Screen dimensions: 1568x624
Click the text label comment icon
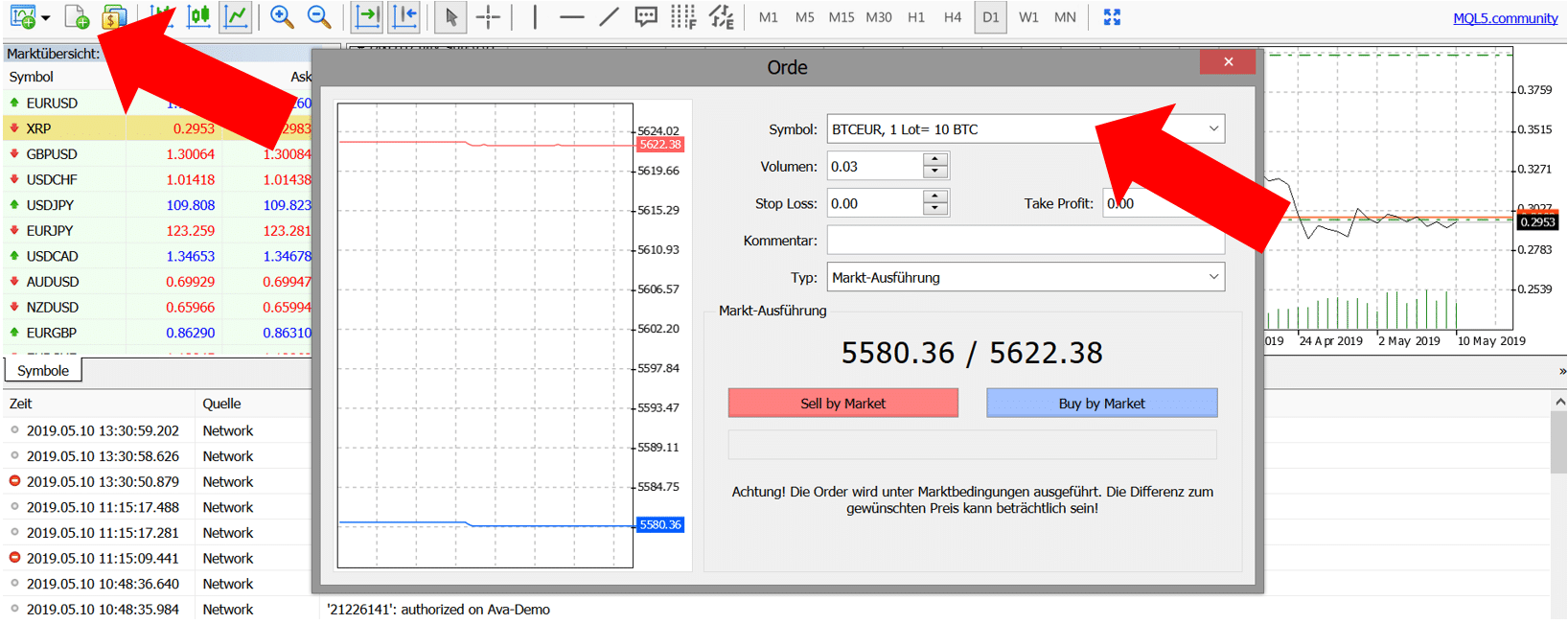pyautogui.click(x=646, y=17)
